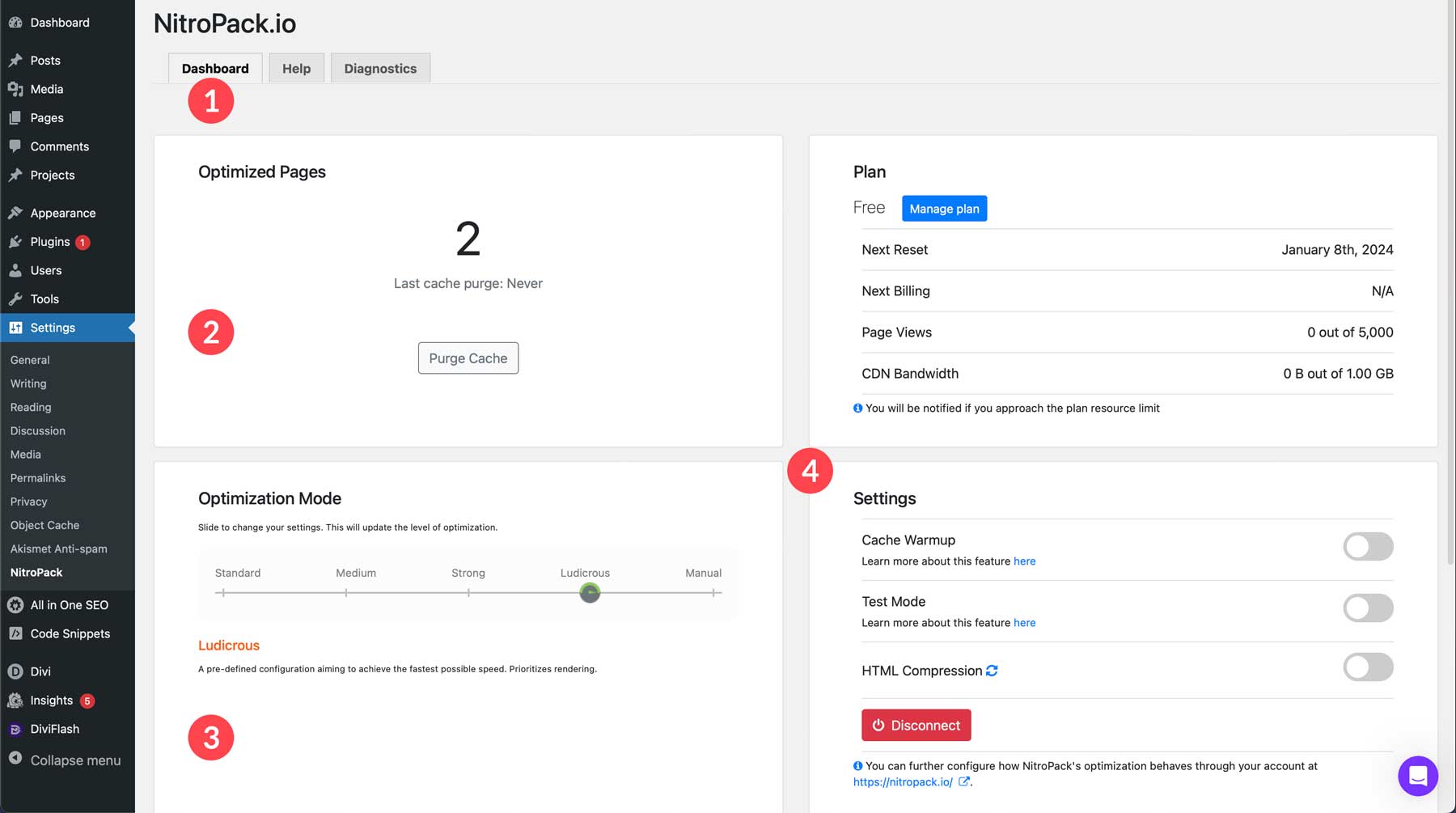This screenshot has height=813, width=1456.
Task: Set optimization slider to Strong
Action: (x=468, y=592)
